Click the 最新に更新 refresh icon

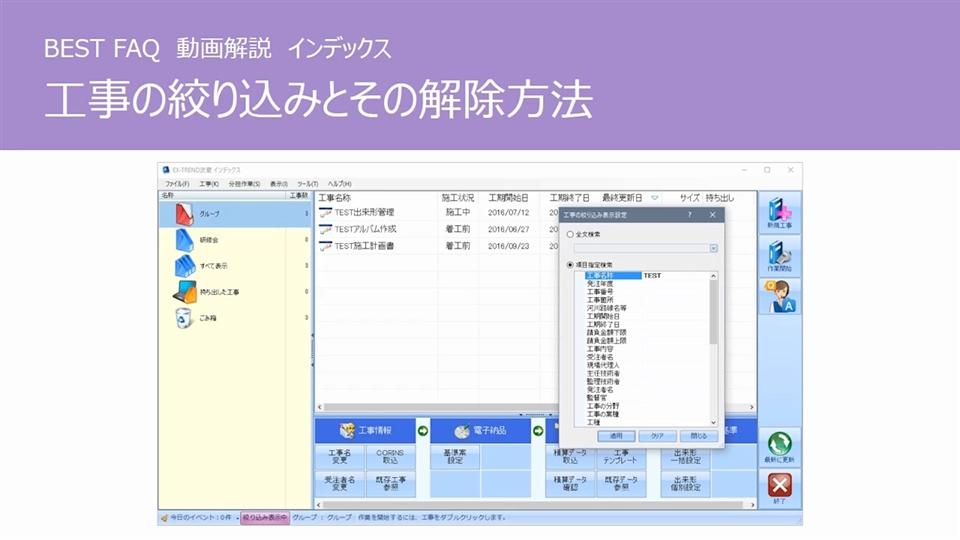[x=779, y=449]
